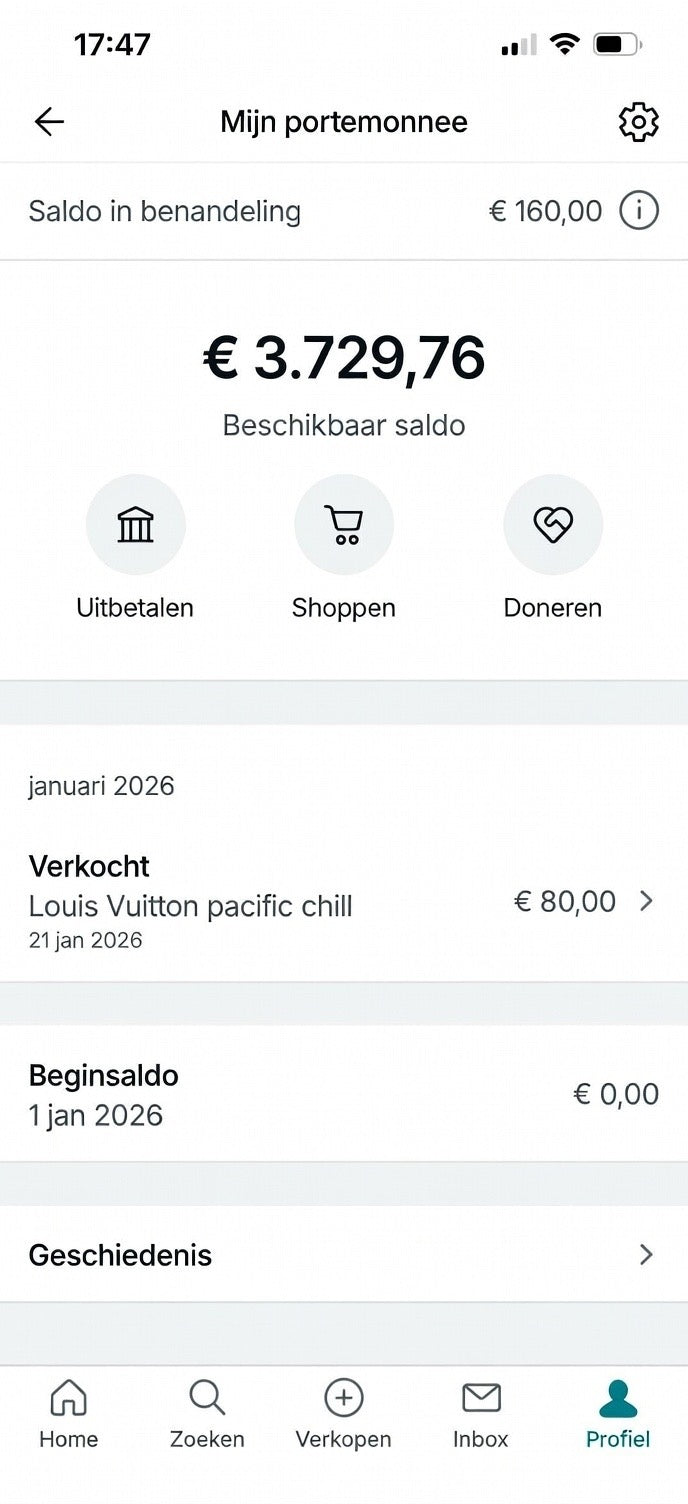Tap the Uitbetalen bank icon
This screenshot has height=1504, width=688.
click(135, 524)
